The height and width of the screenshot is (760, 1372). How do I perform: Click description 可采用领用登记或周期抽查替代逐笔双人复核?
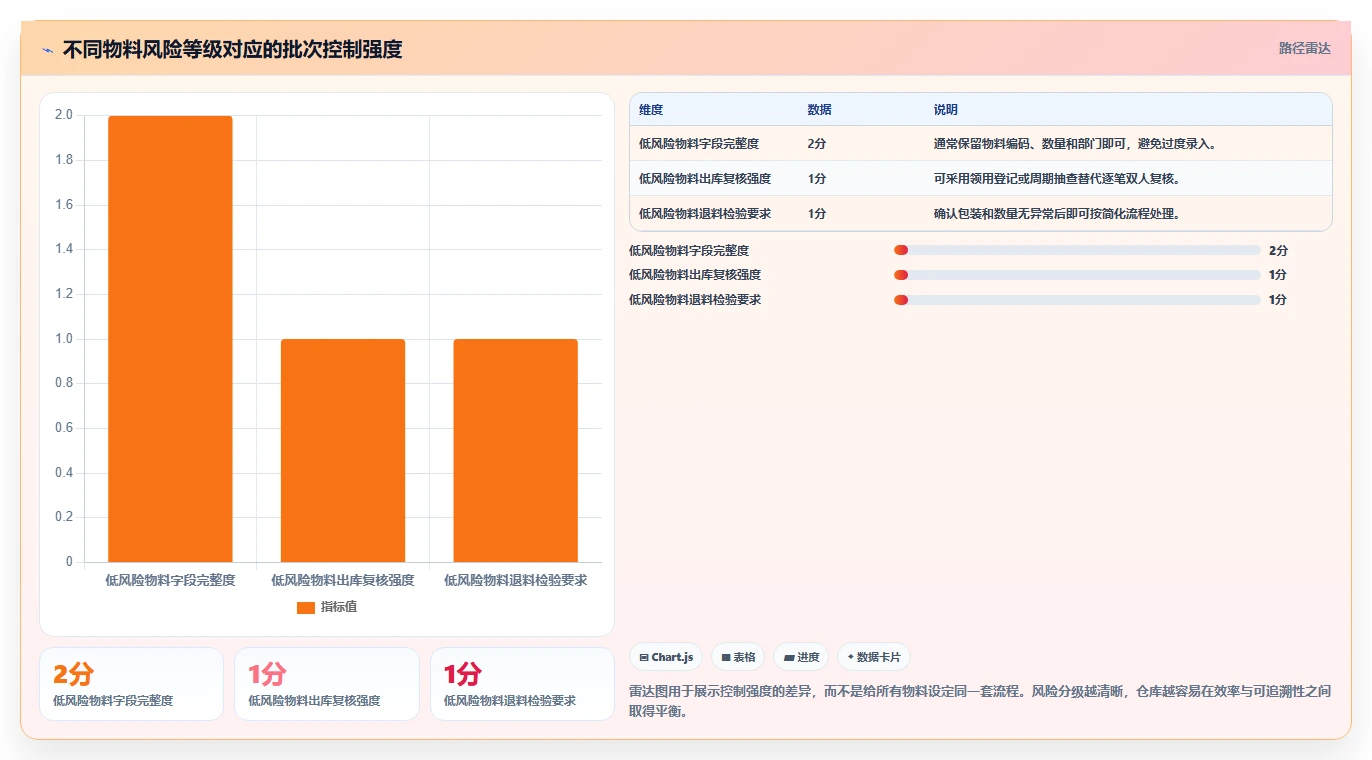[1057, 179]
